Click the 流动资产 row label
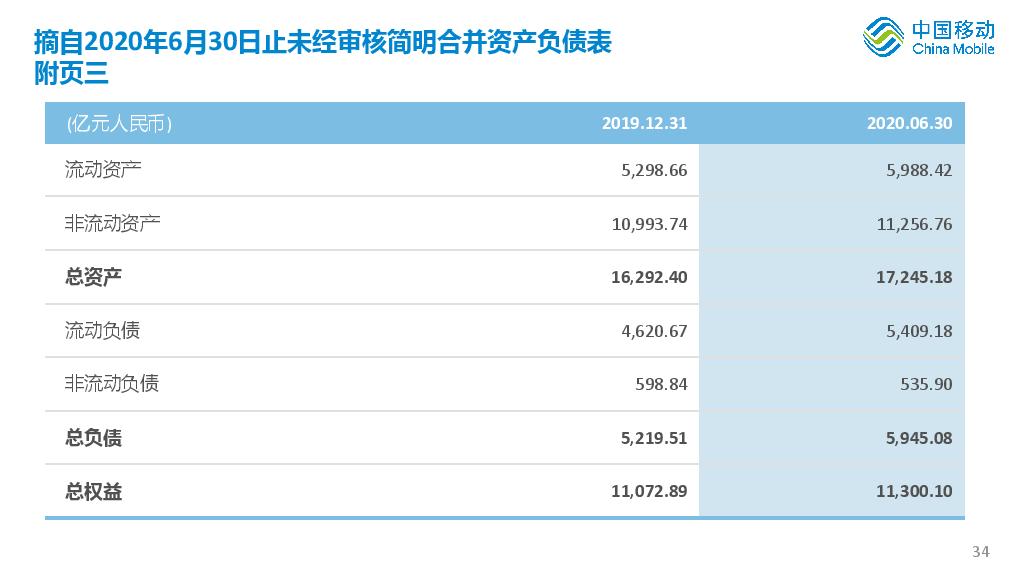This screenshot has width=1019, height=573. 103,170
